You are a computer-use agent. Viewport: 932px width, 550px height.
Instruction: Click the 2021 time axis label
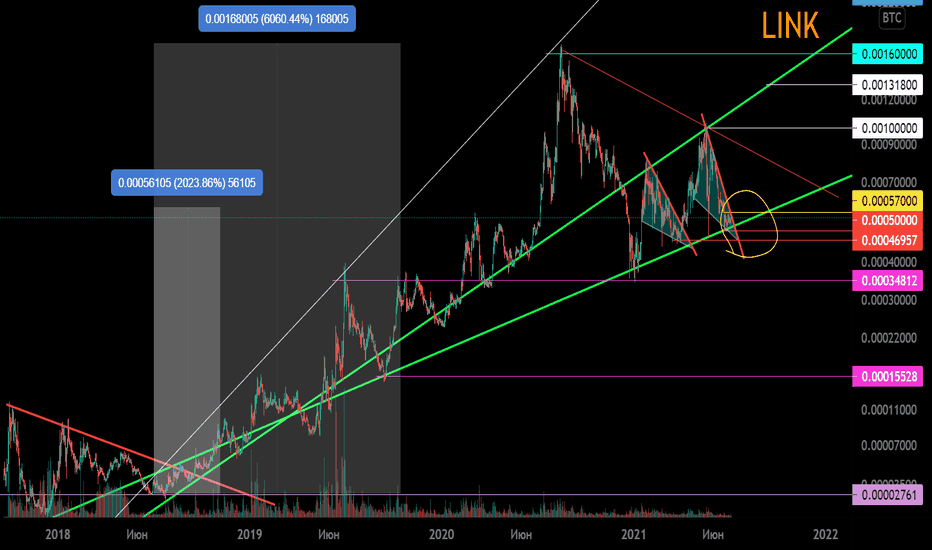pos(633,534)
